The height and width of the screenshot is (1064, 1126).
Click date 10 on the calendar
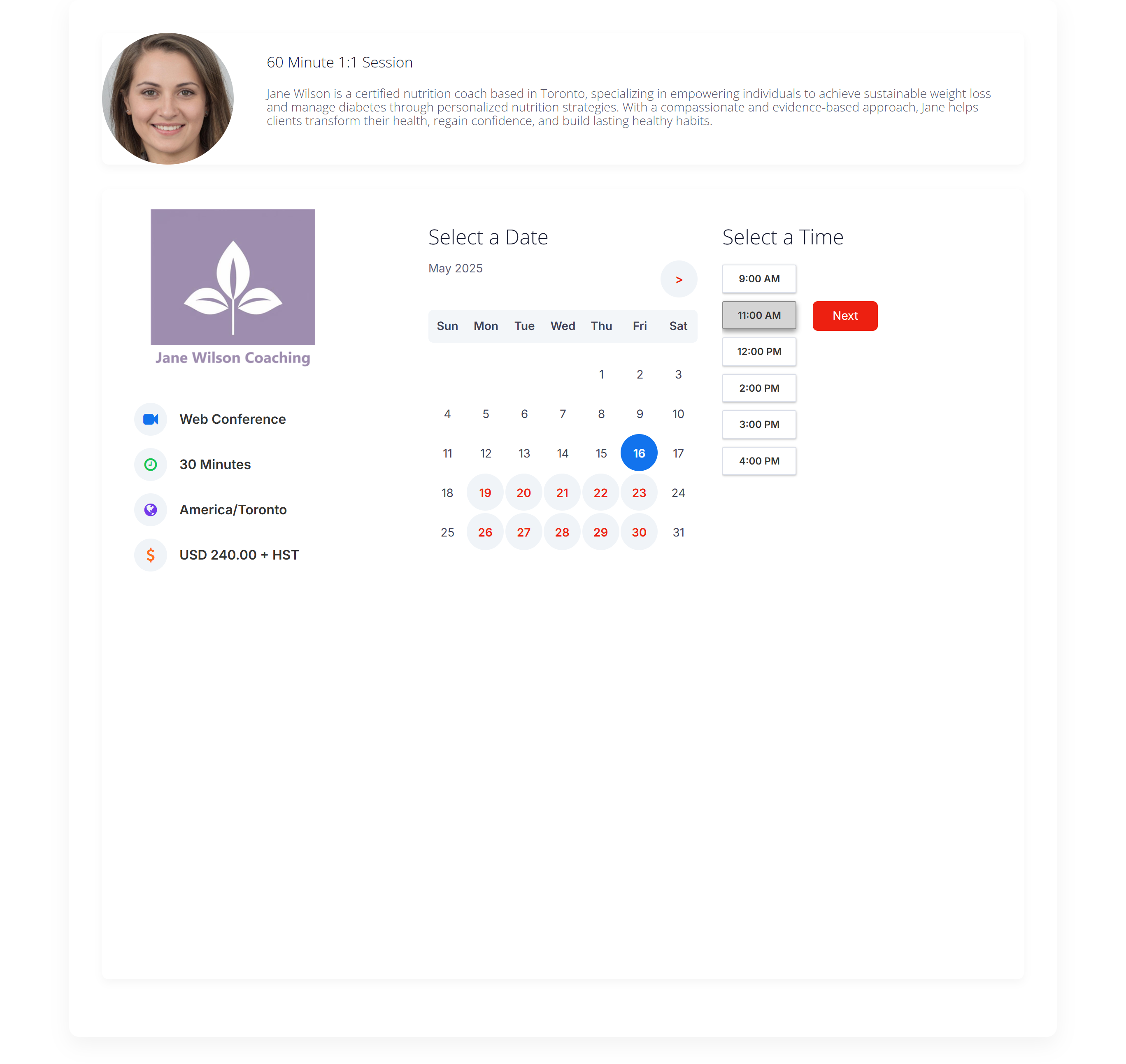pyautogui.click(x=678, y=414)
